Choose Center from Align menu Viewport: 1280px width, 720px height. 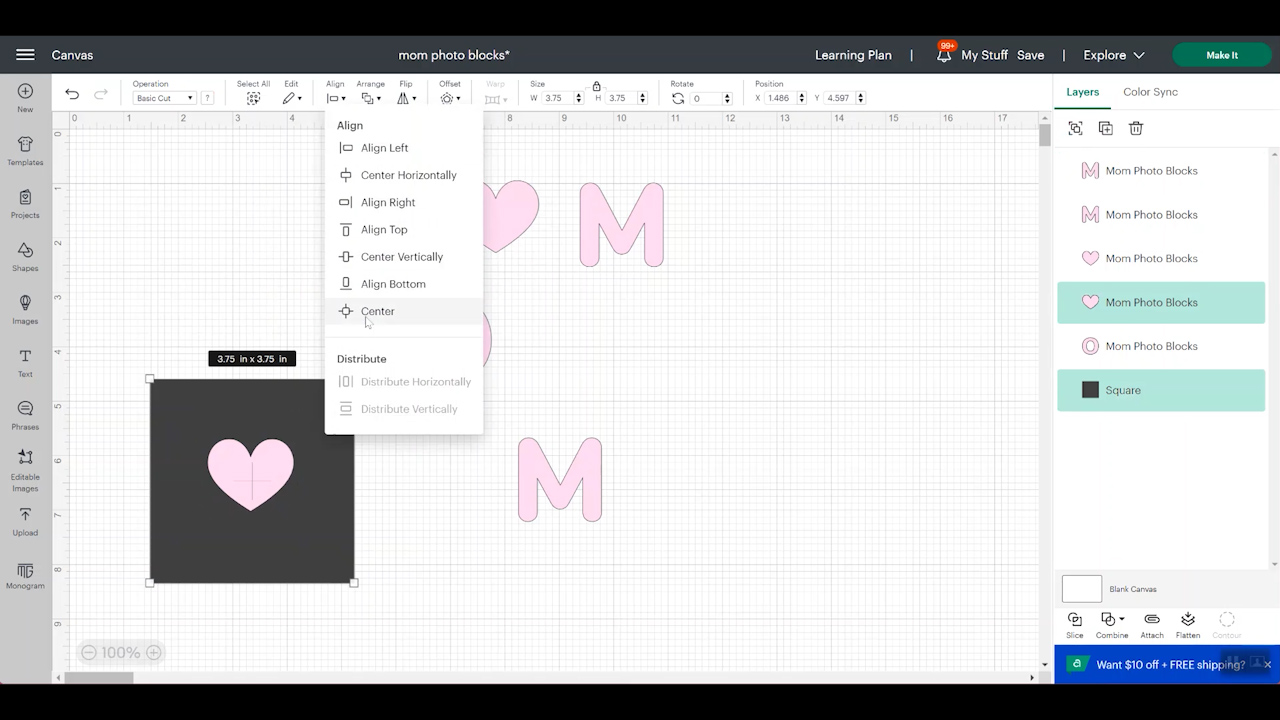pyautogui.click(x=403, y=311)
